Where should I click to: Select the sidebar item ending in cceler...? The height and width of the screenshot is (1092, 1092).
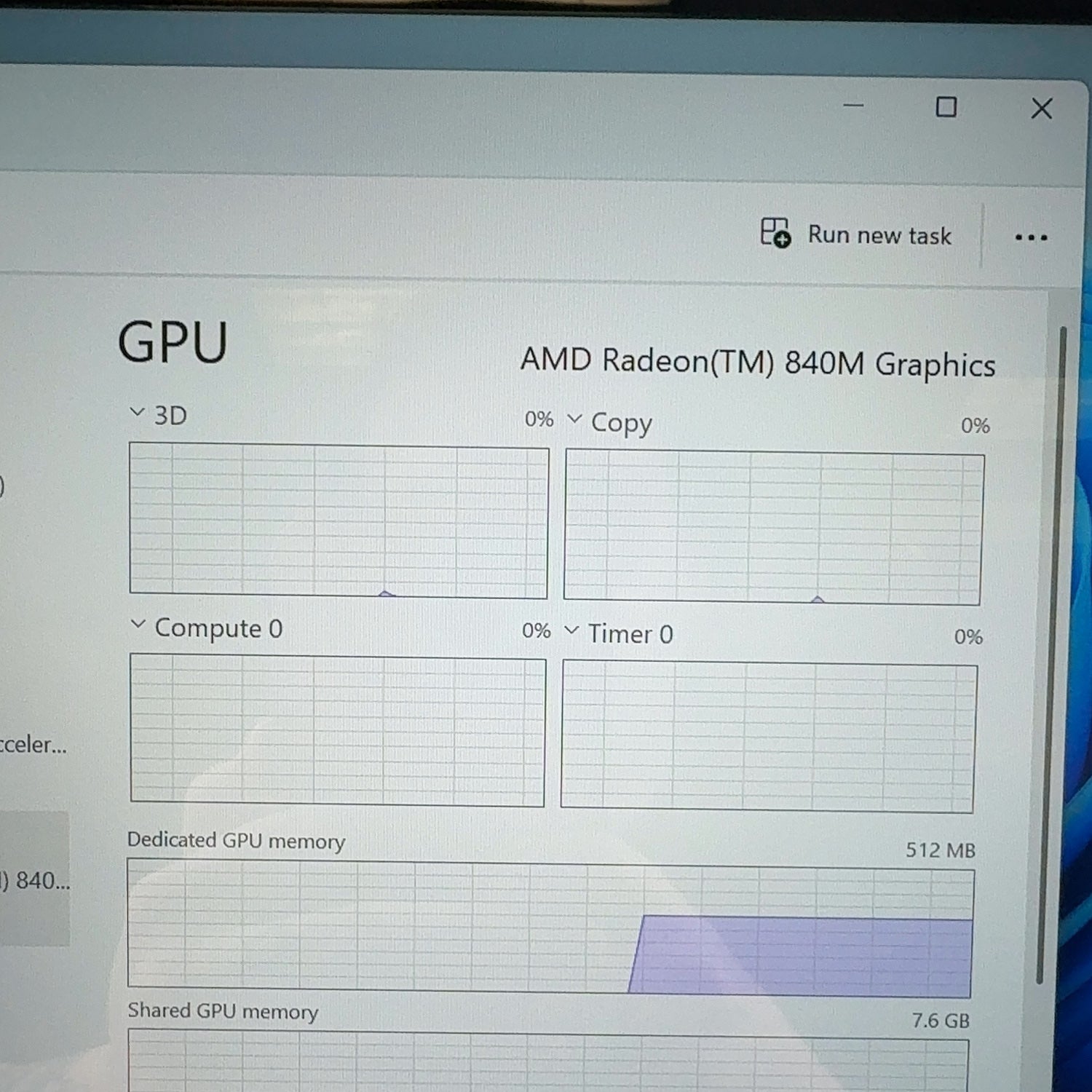33,744
